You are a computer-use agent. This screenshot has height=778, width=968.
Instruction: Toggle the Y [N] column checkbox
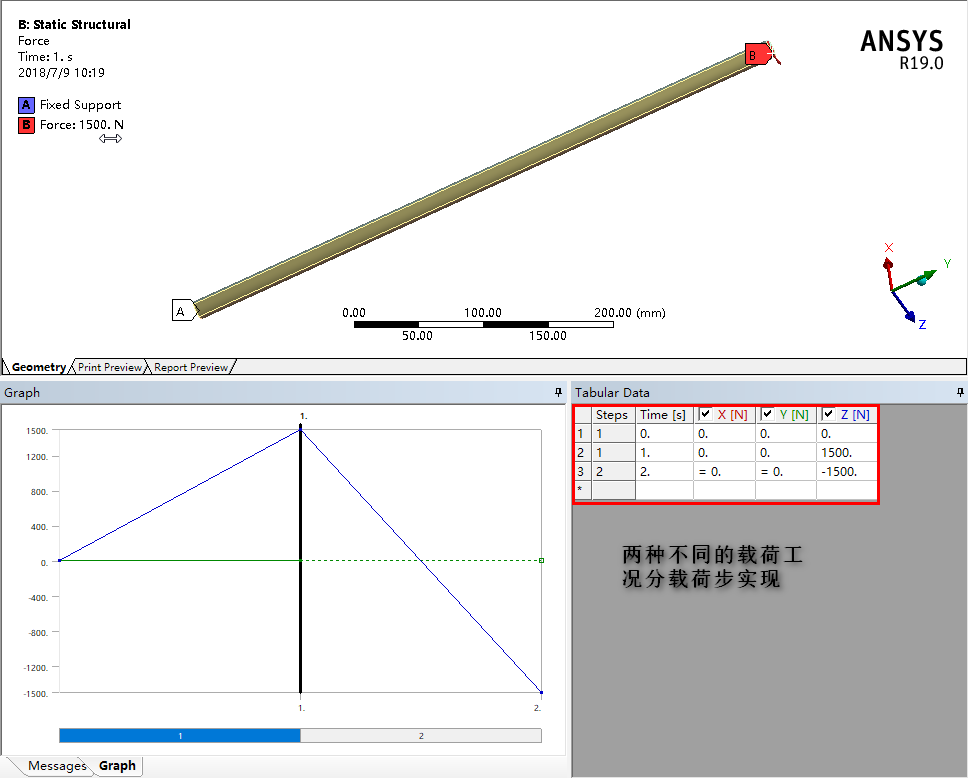click(x=767, y=414)
